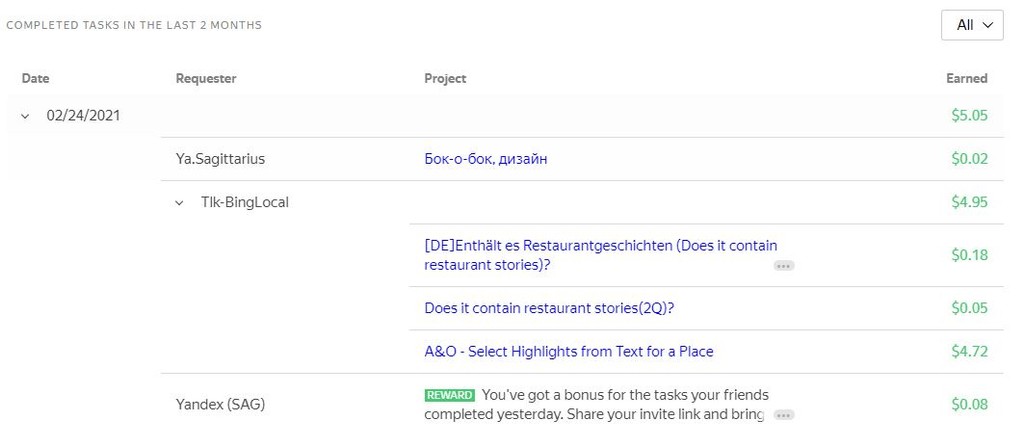The width and height of the screenshot is (1024, 436).
Task: Click the $5.05 daily total amount
Action: [x=969, y=116]
